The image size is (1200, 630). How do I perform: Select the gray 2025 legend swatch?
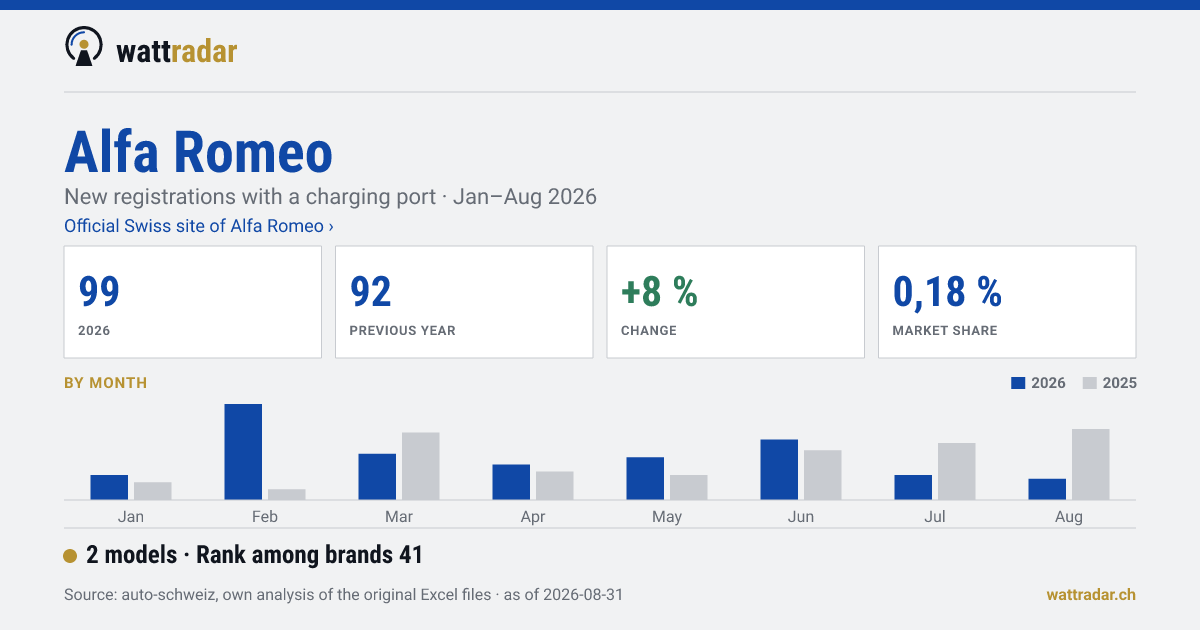pyautogui.click(x=1090, y=383)
